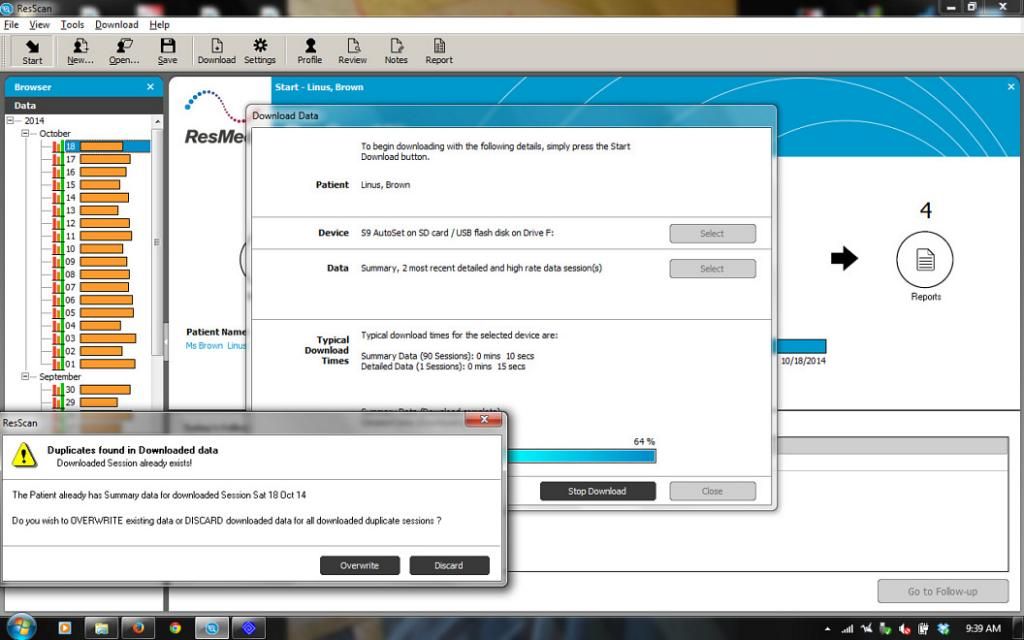Select October 10 session in Browser tree
Image resolution: width=1024 pixels, height=640 pixels.
coord(88,249)
